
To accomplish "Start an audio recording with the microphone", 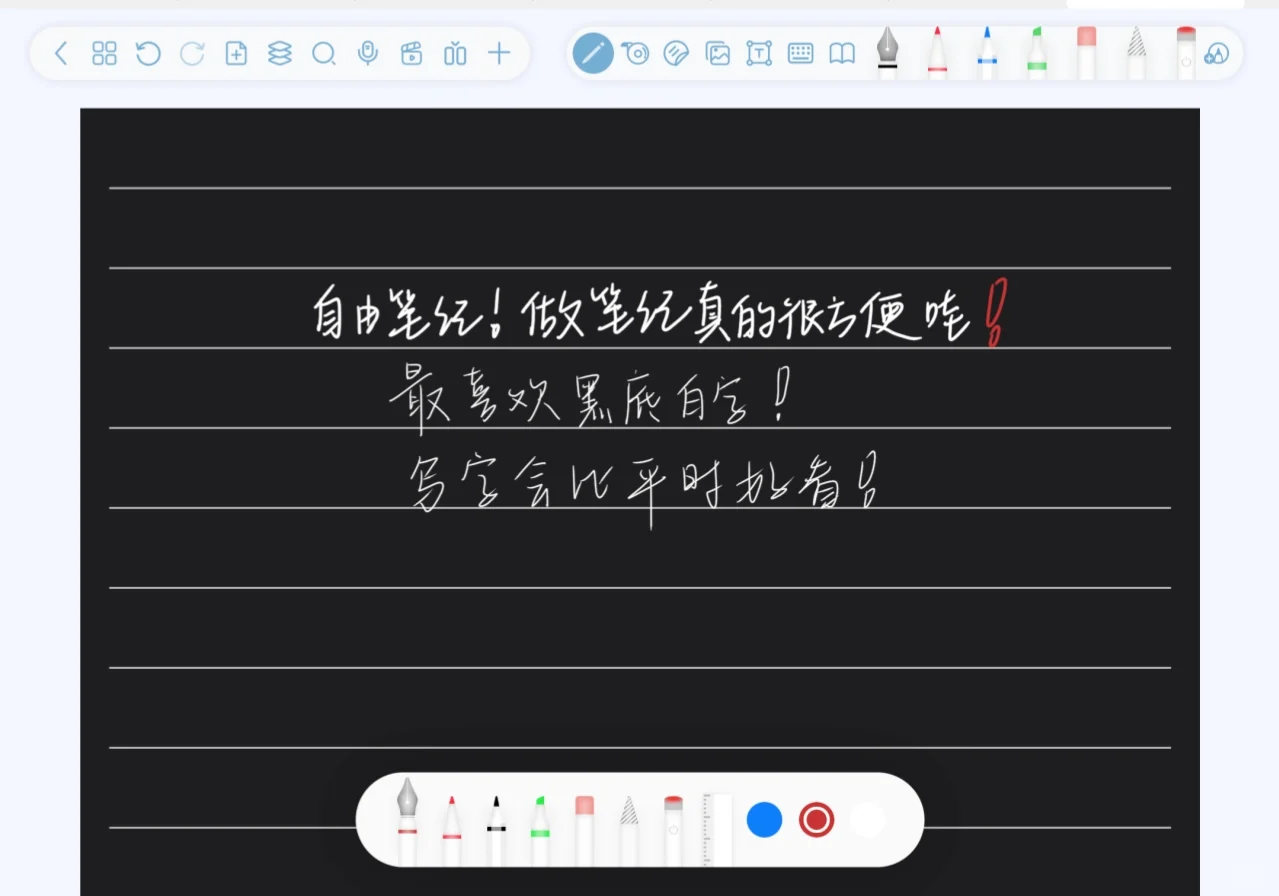I will (368, 54).
